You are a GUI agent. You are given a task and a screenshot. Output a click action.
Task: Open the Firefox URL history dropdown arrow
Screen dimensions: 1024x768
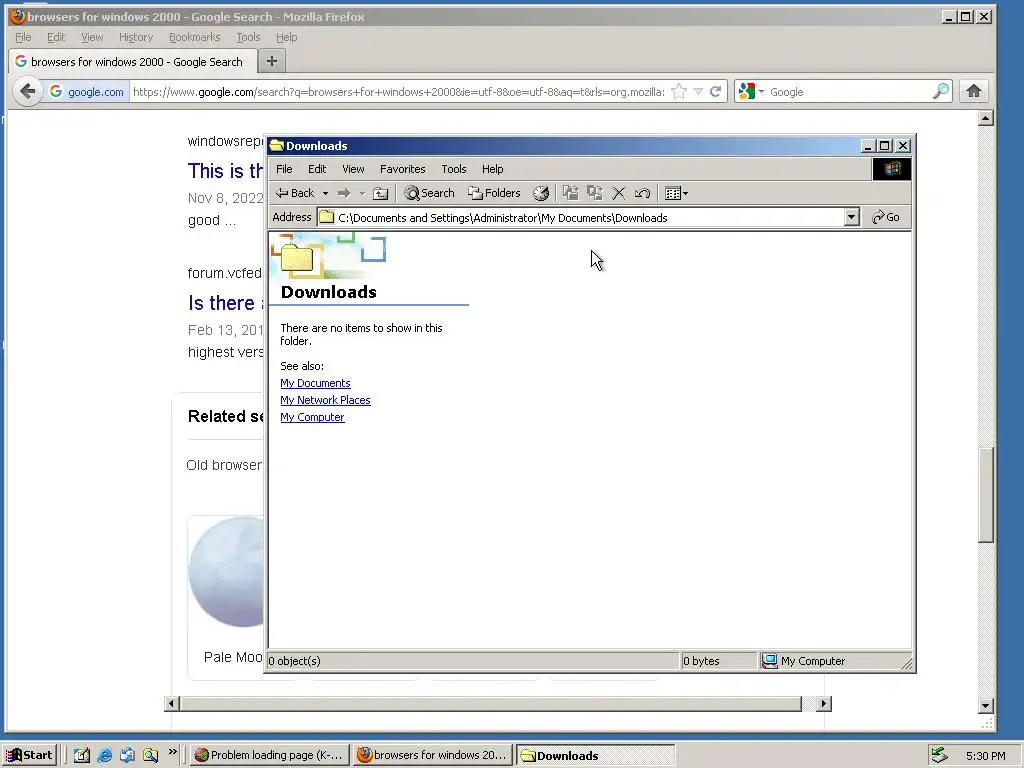(698, 92)
